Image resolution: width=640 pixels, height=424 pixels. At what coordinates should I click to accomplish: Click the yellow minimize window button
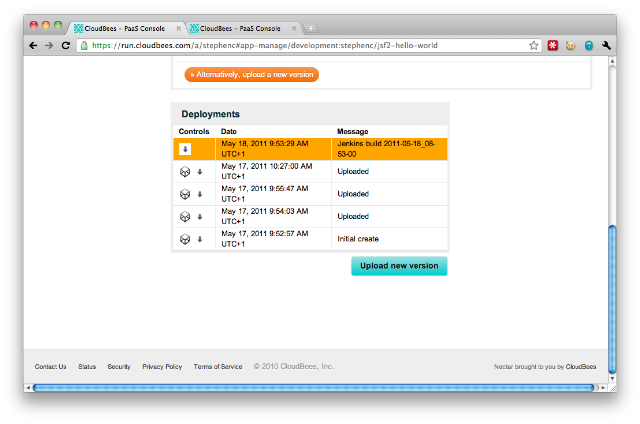[x=46, y=25]
